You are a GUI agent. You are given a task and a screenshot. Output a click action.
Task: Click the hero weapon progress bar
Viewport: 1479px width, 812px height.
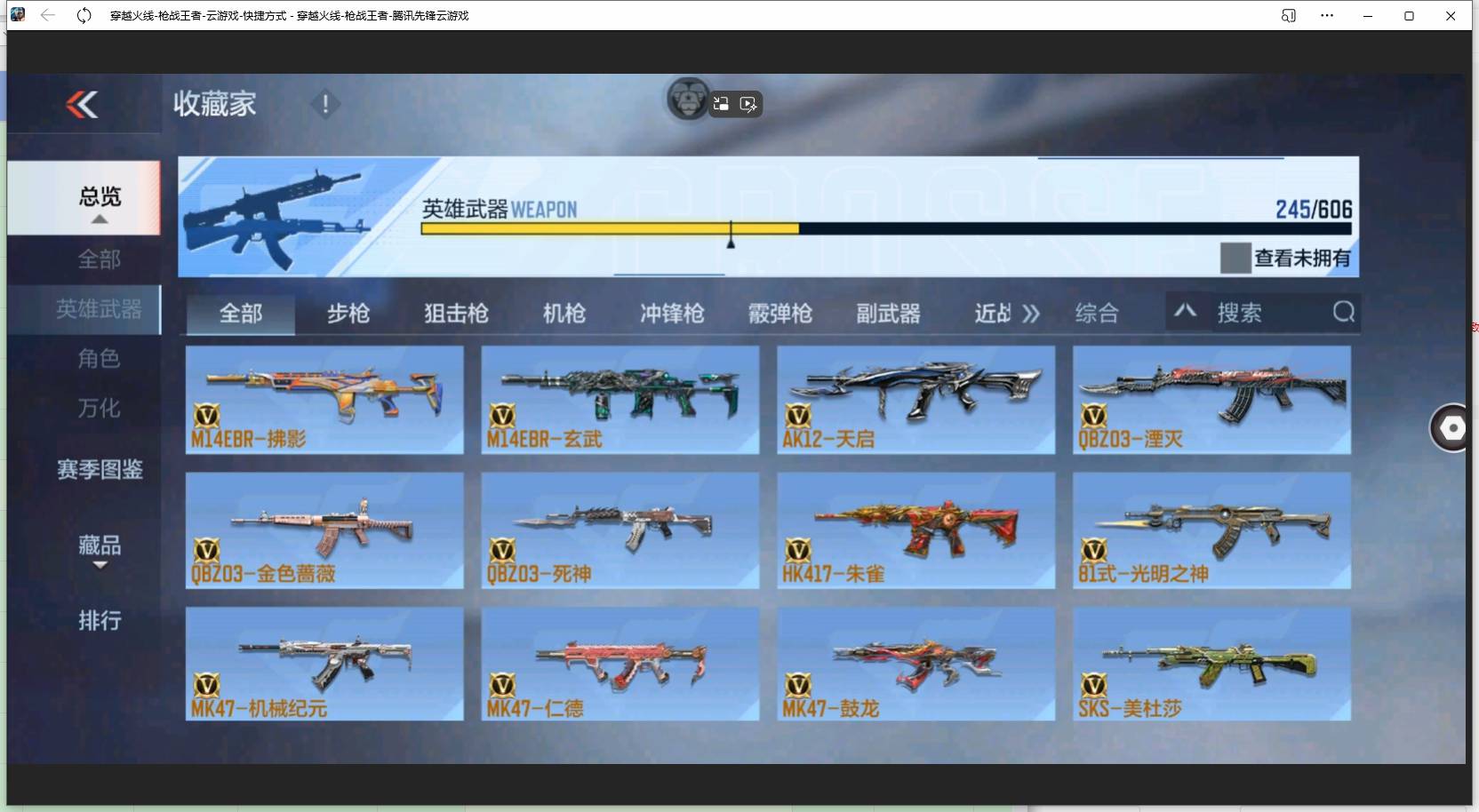[886, 229]
